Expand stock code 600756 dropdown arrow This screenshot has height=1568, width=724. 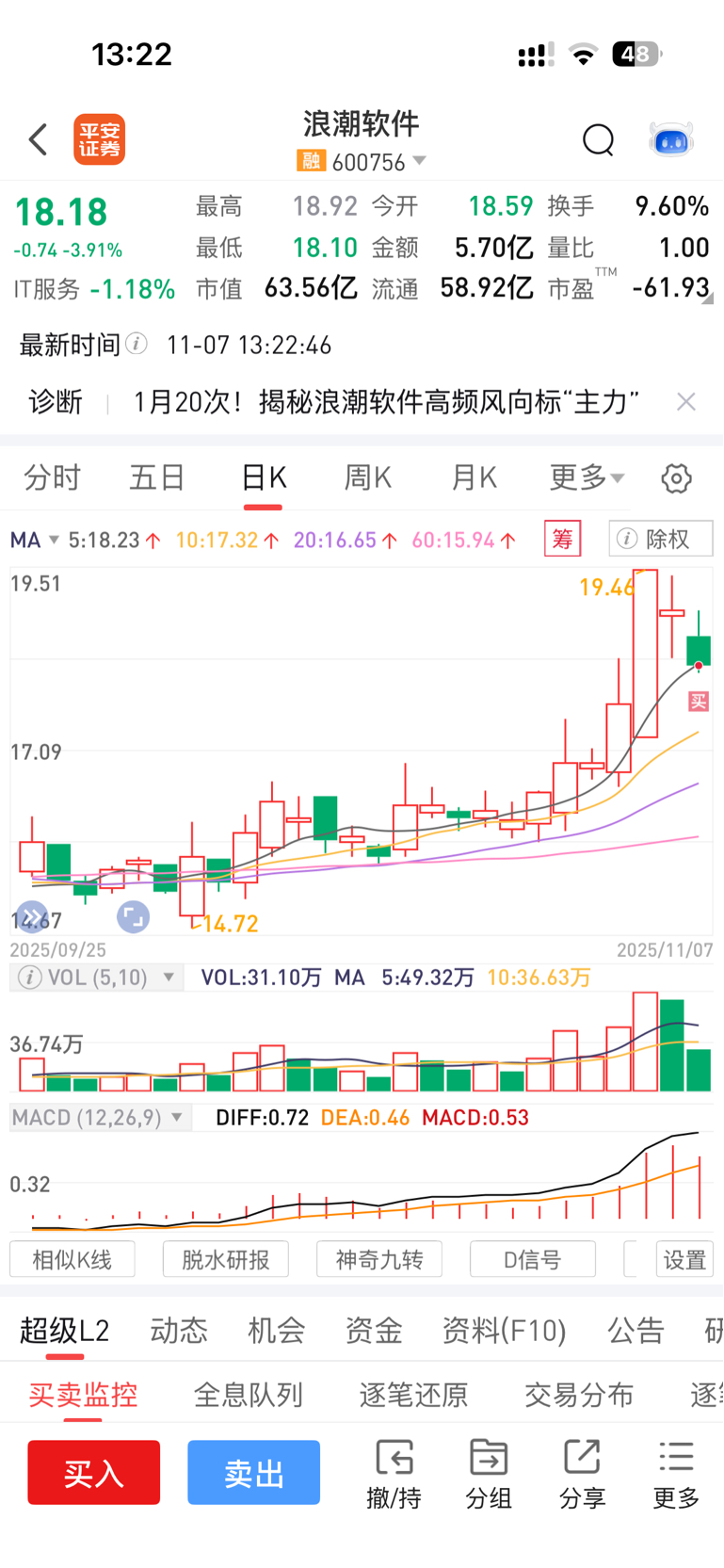click(x=420, y=160)
